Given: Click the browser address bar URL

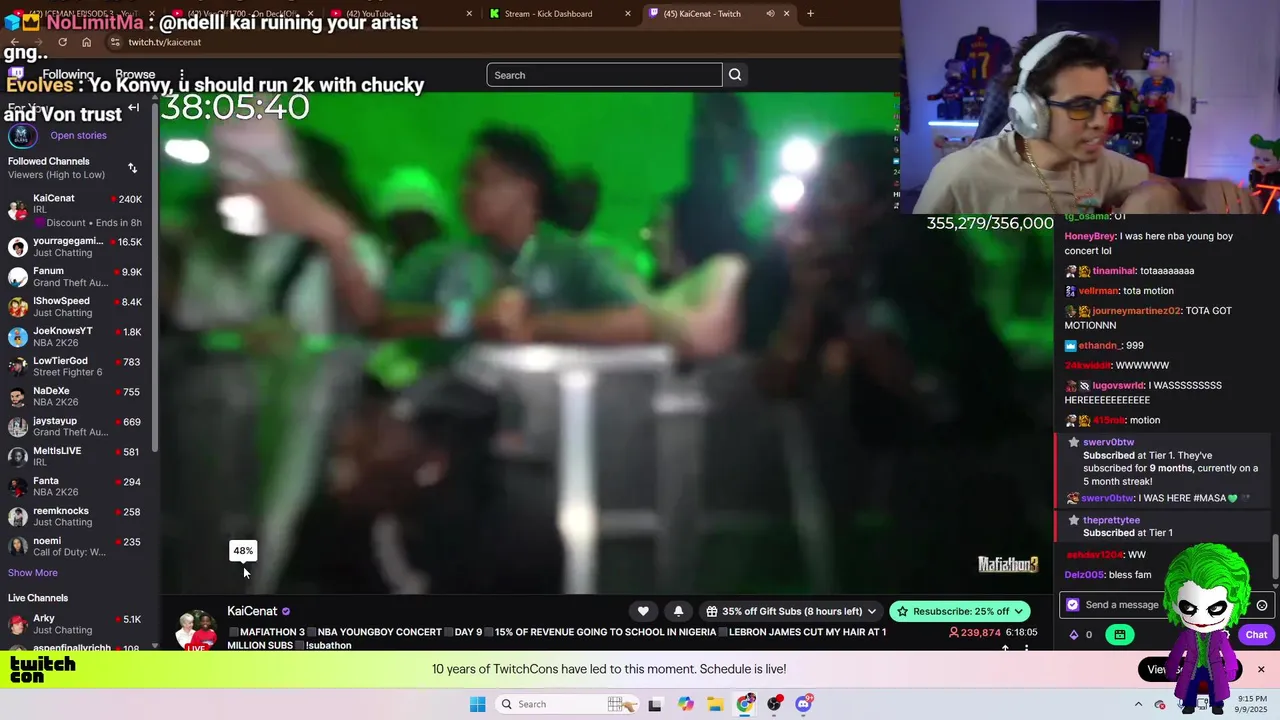Looking at the screenshot, I should [165, 42].
